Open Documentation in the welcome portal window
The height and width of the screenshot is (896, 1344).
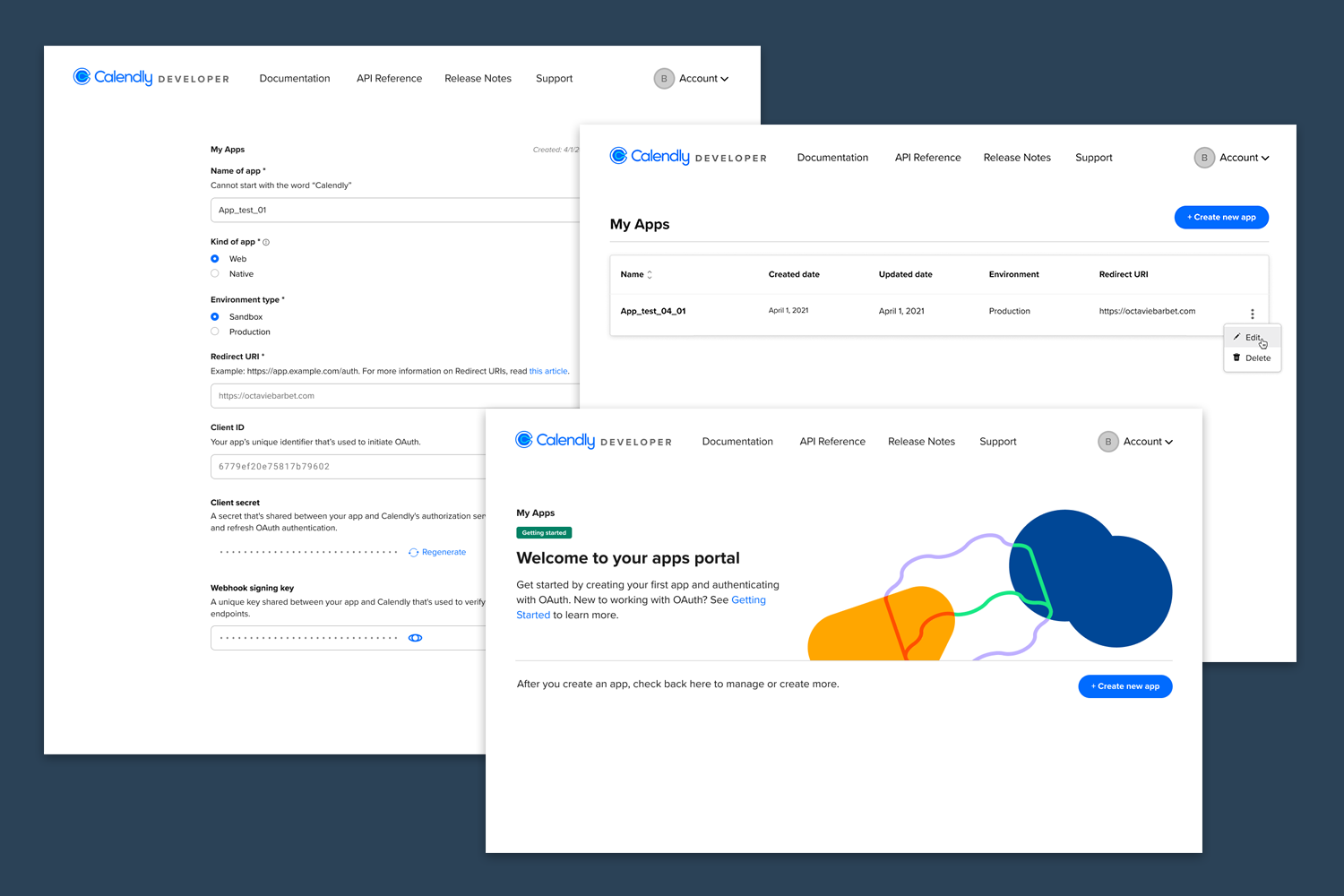[737, 442]
